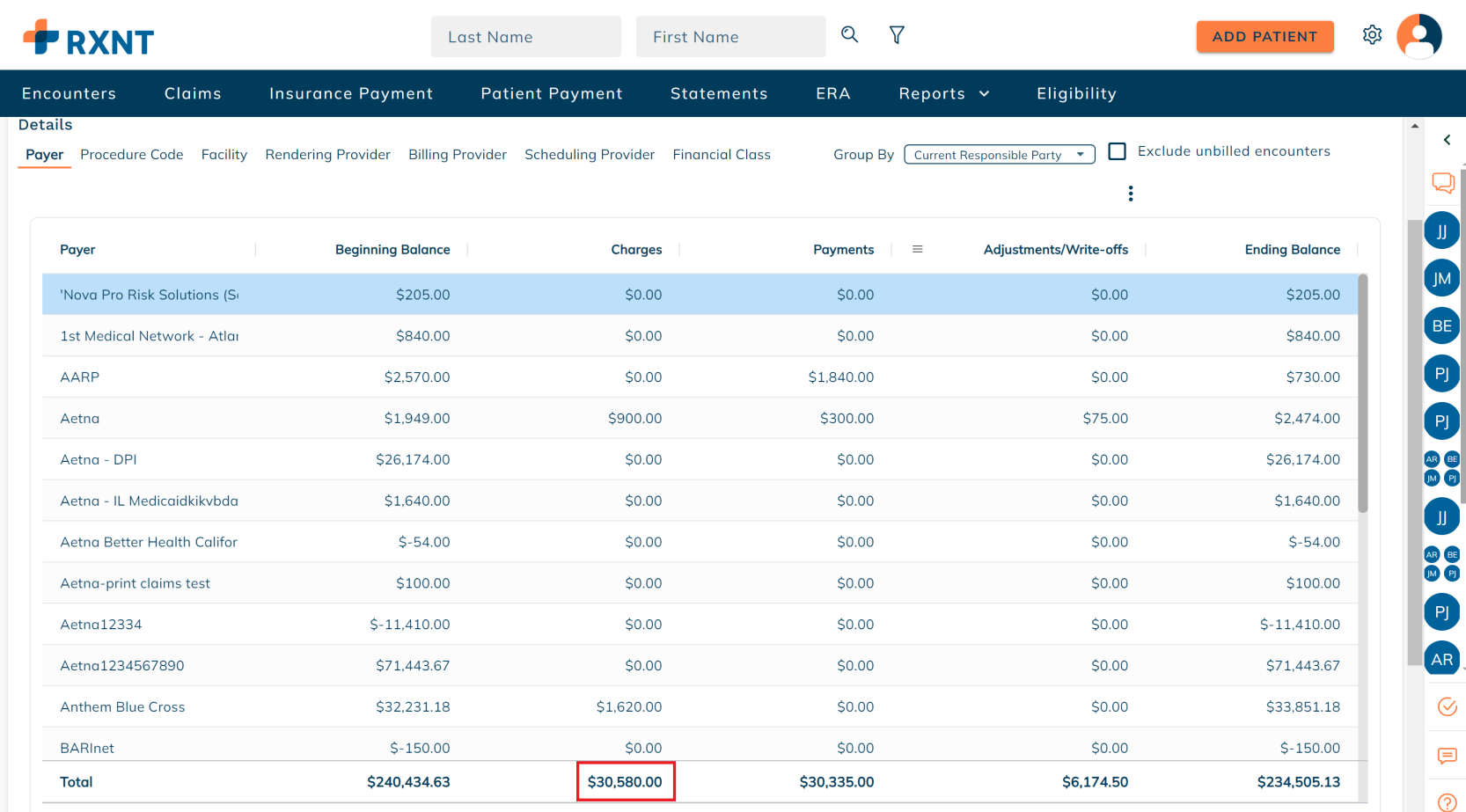Click the patient search magnifier icon
Viewport: 1466px width, 812px height.
849,34
